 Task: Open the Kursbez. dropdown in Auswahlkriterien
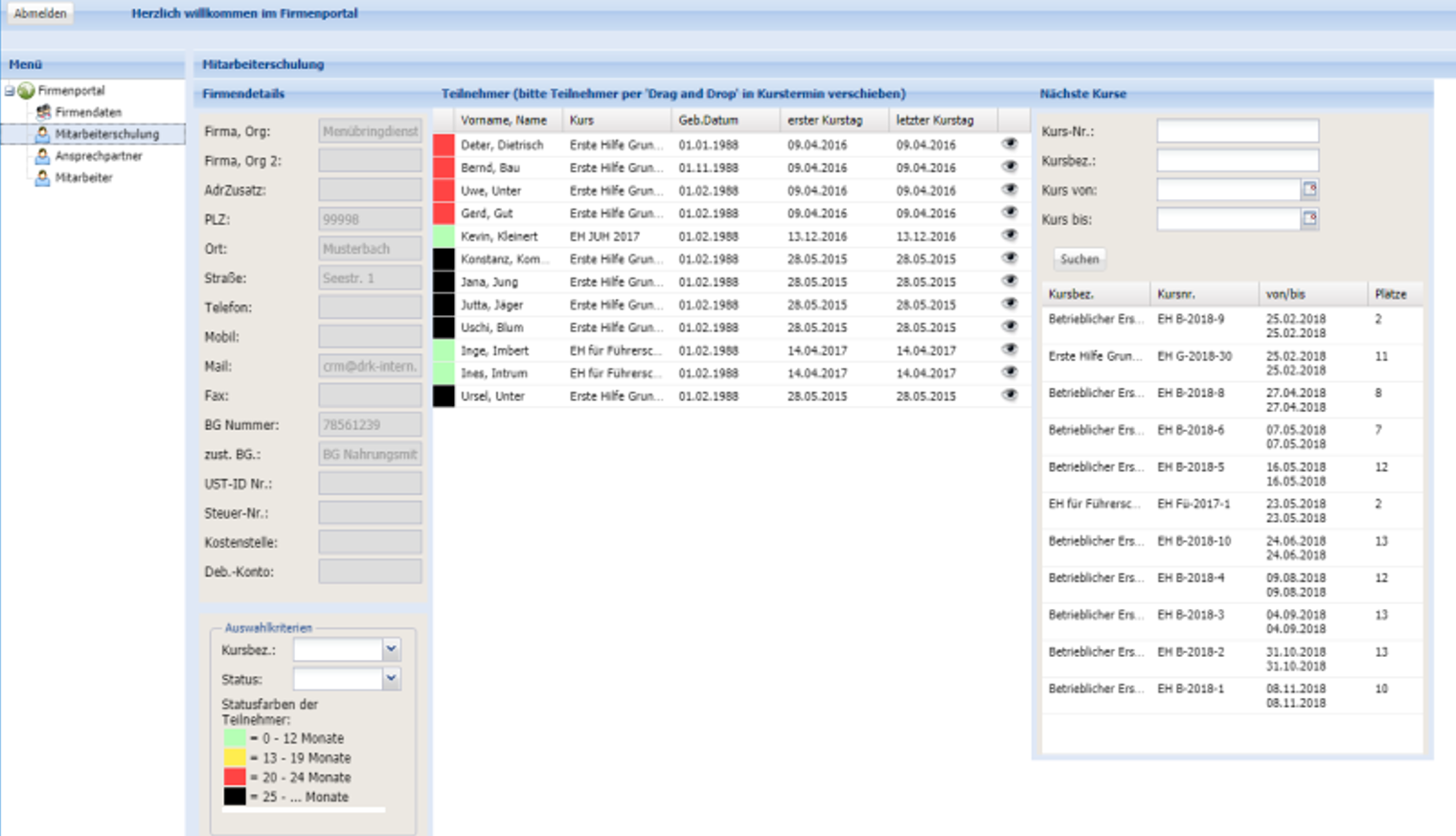tap(391, 649)
